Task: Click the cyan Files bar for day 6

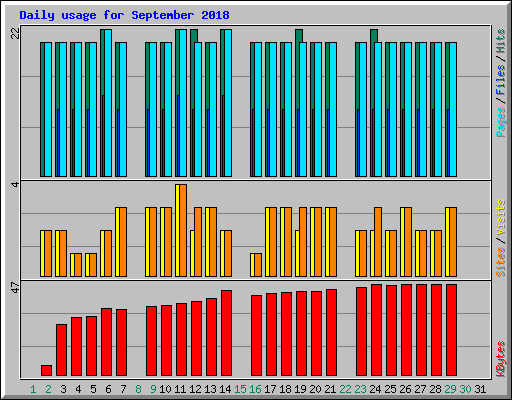Action: (108, 103)
